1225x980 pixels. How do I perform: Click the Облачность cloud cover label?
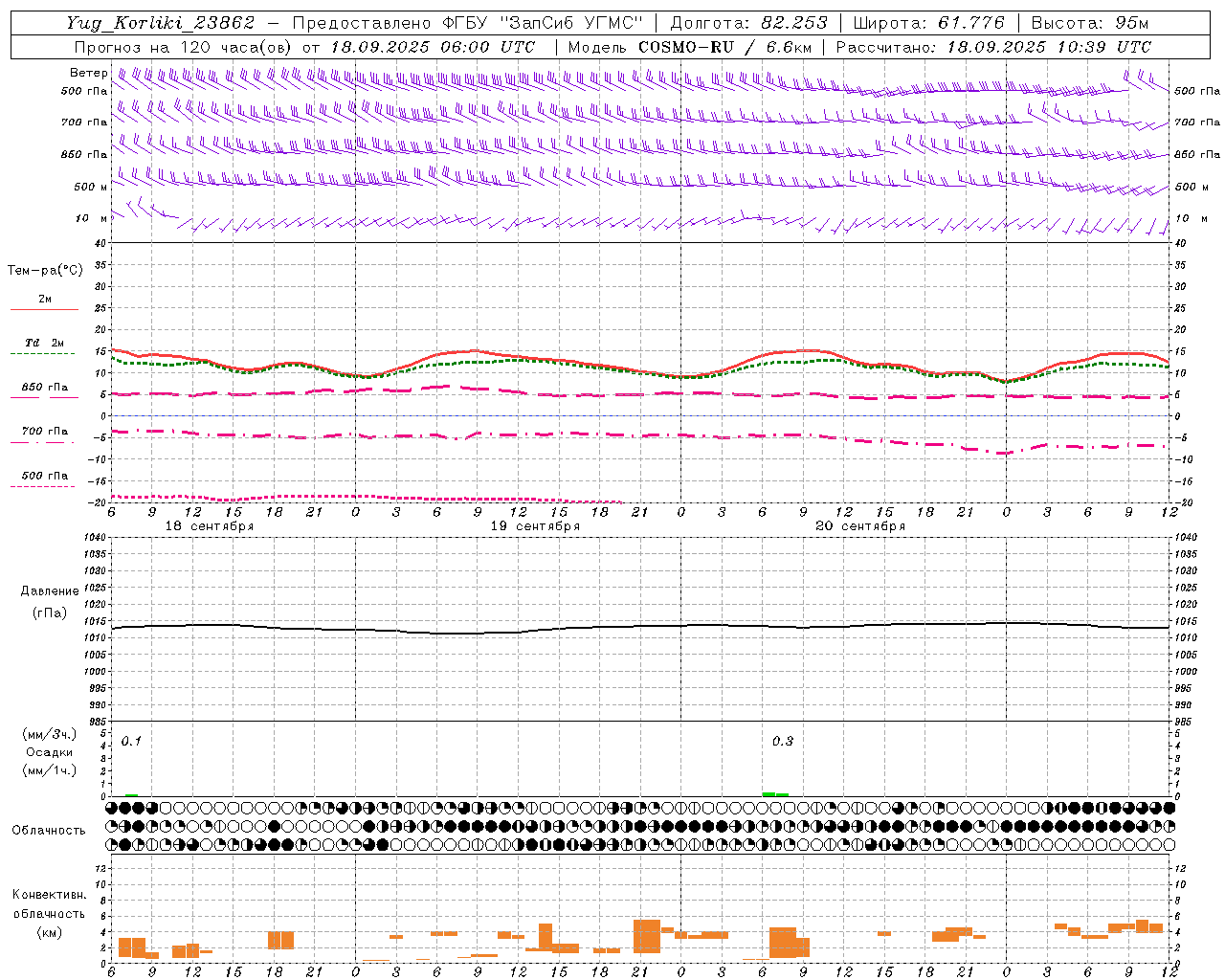49,830
